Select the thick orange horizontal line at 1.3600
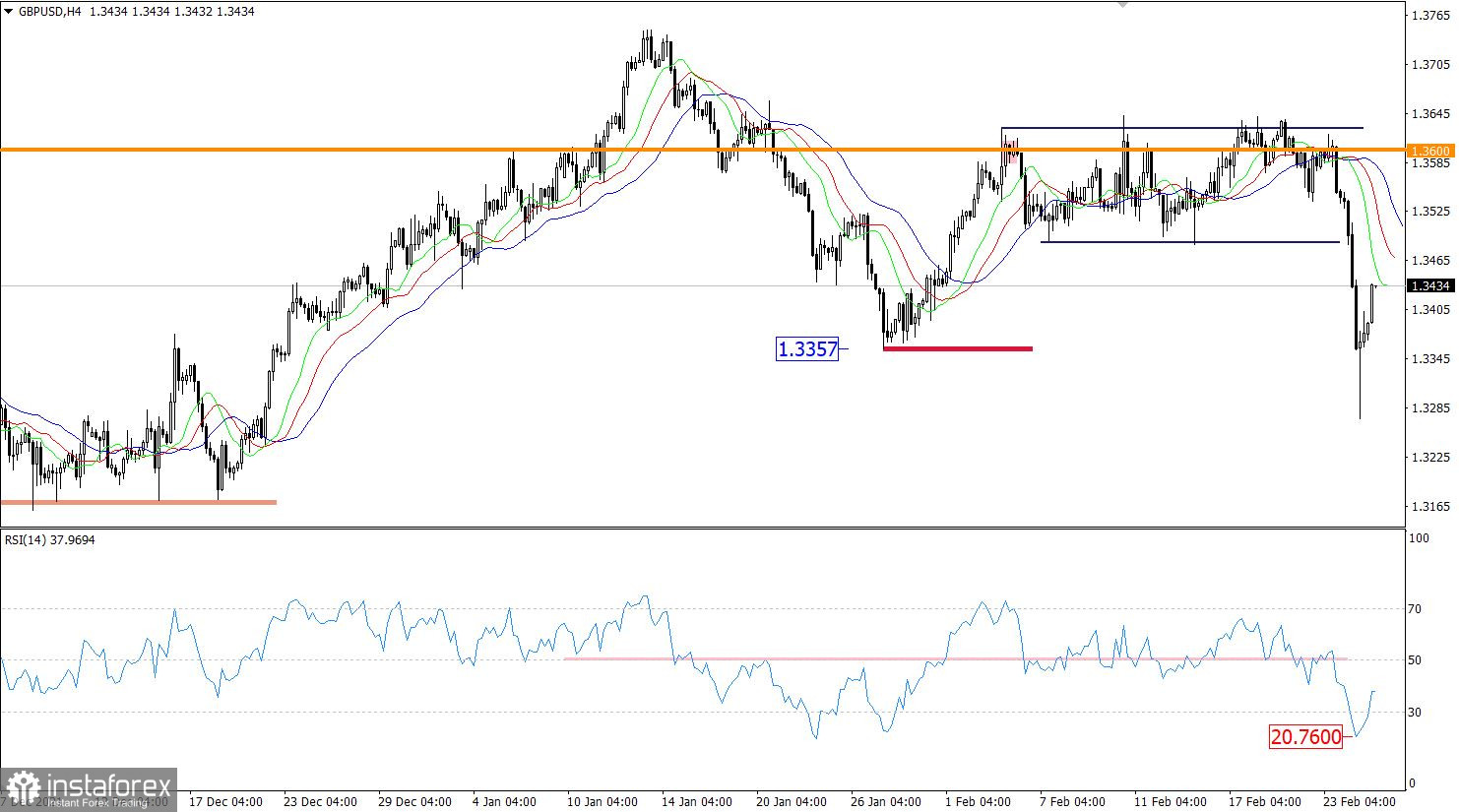The height and width of the screenshot is (812, 1459). pos(703,150)
